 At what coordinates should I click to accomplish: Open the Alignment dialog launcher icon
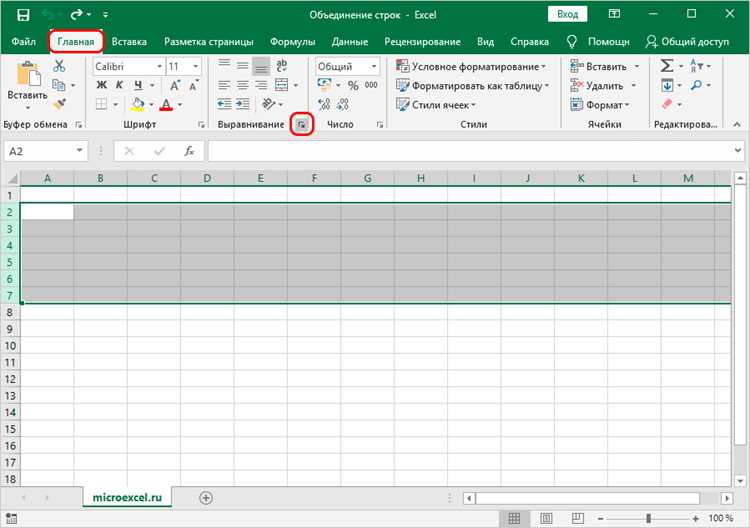tap(302, 124)
